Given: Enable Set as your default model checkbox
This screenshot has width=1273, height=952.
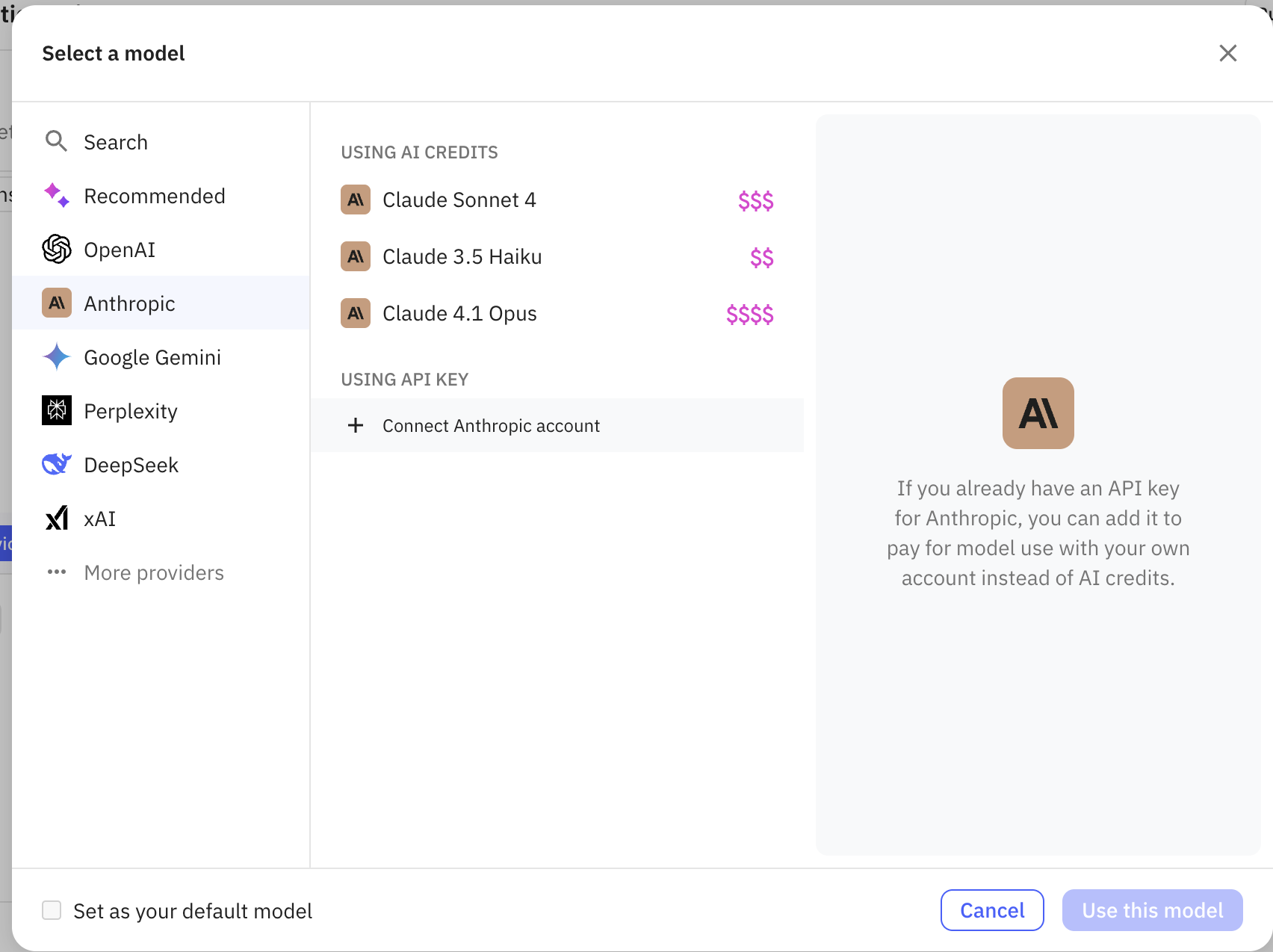Looking at the screenshot, I should [52, 910].
